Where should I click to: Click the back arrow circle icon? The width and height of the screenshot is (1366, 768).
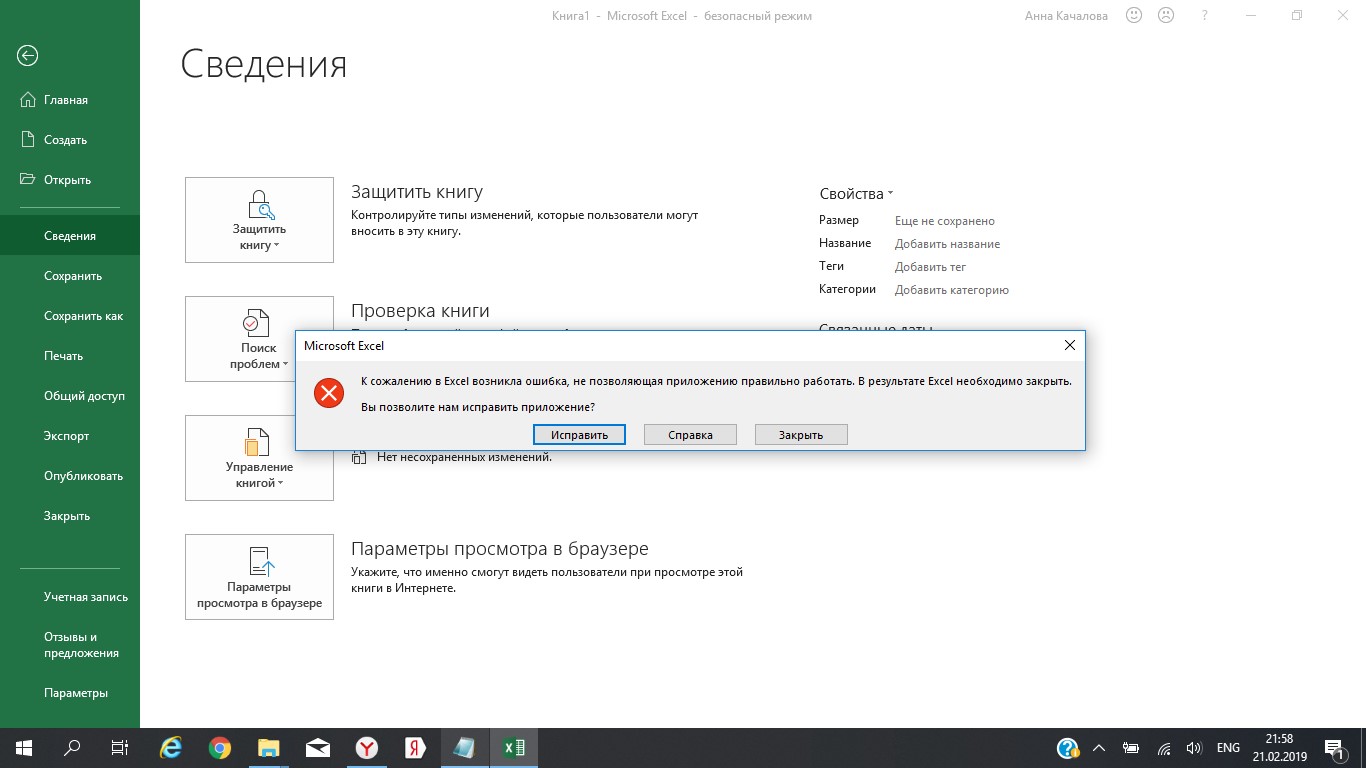pos(28,56)
